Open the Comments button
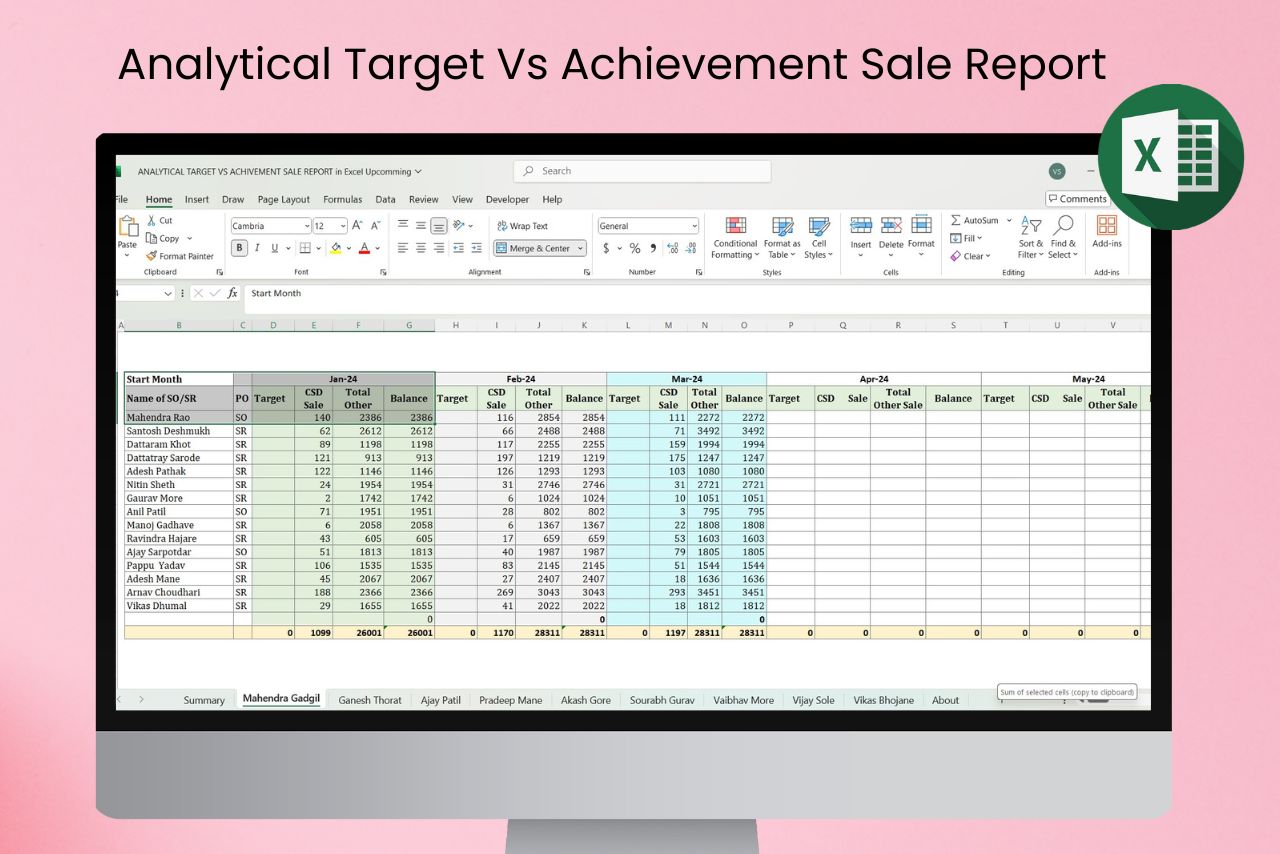Image resolution: width=1280 pixels, height=854 pixels. click(x=1077, y=199)
